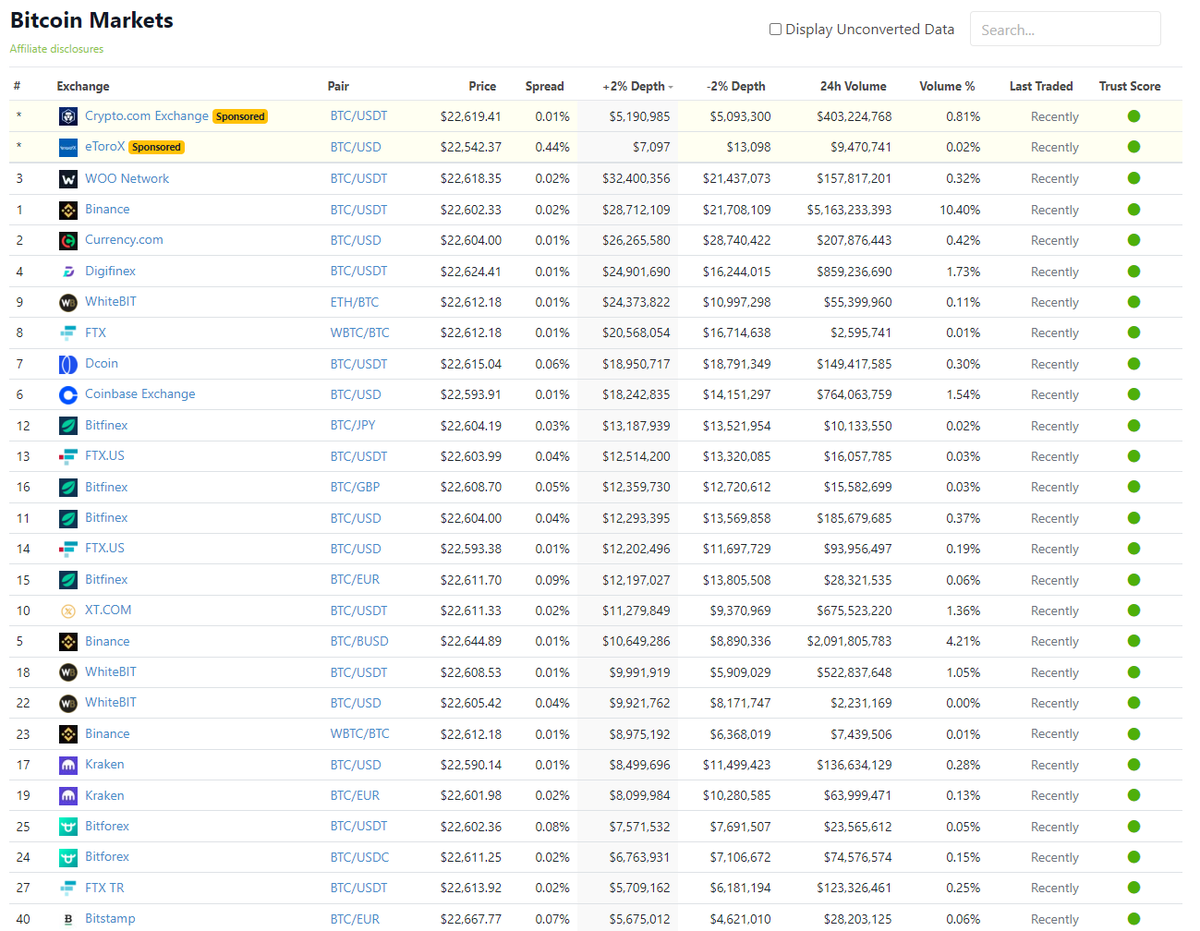Click the 10.40% volume percentage

click(x=960, y=210)
